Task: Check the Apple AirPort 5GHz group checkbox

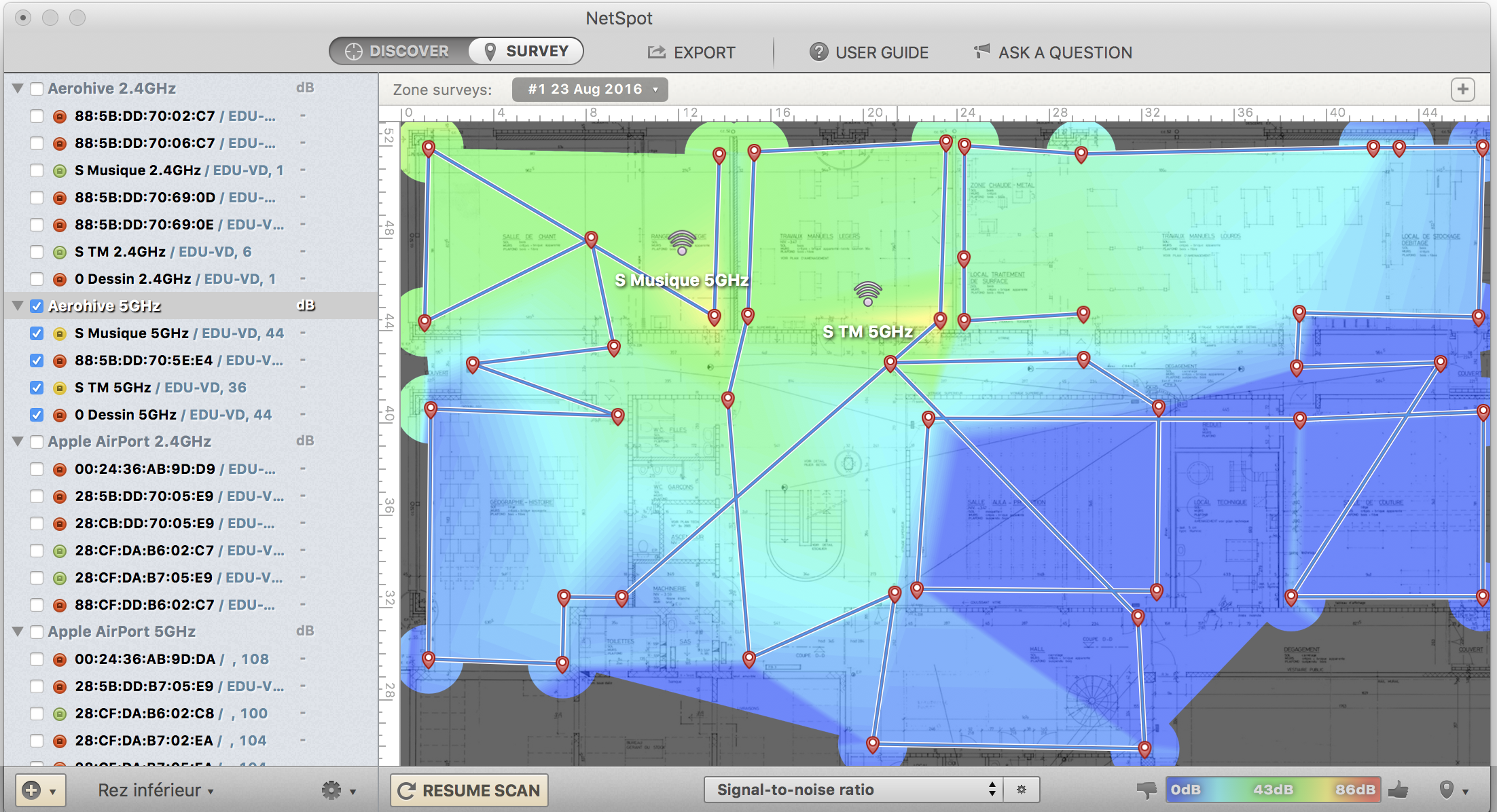Action: click(x=37, y=632)
